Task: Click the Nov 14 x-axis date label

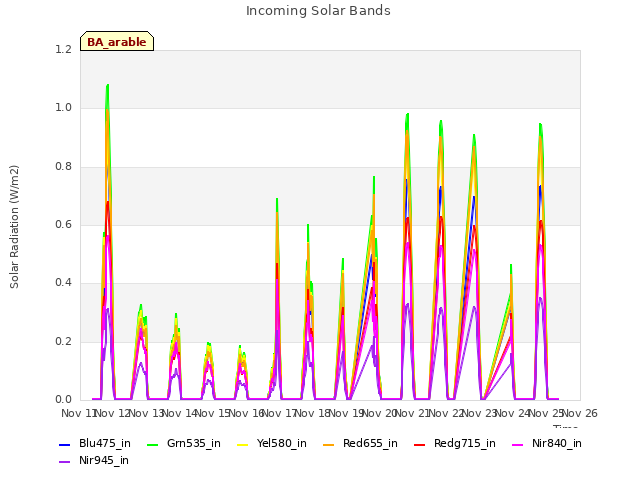Action: coord(179,413)
